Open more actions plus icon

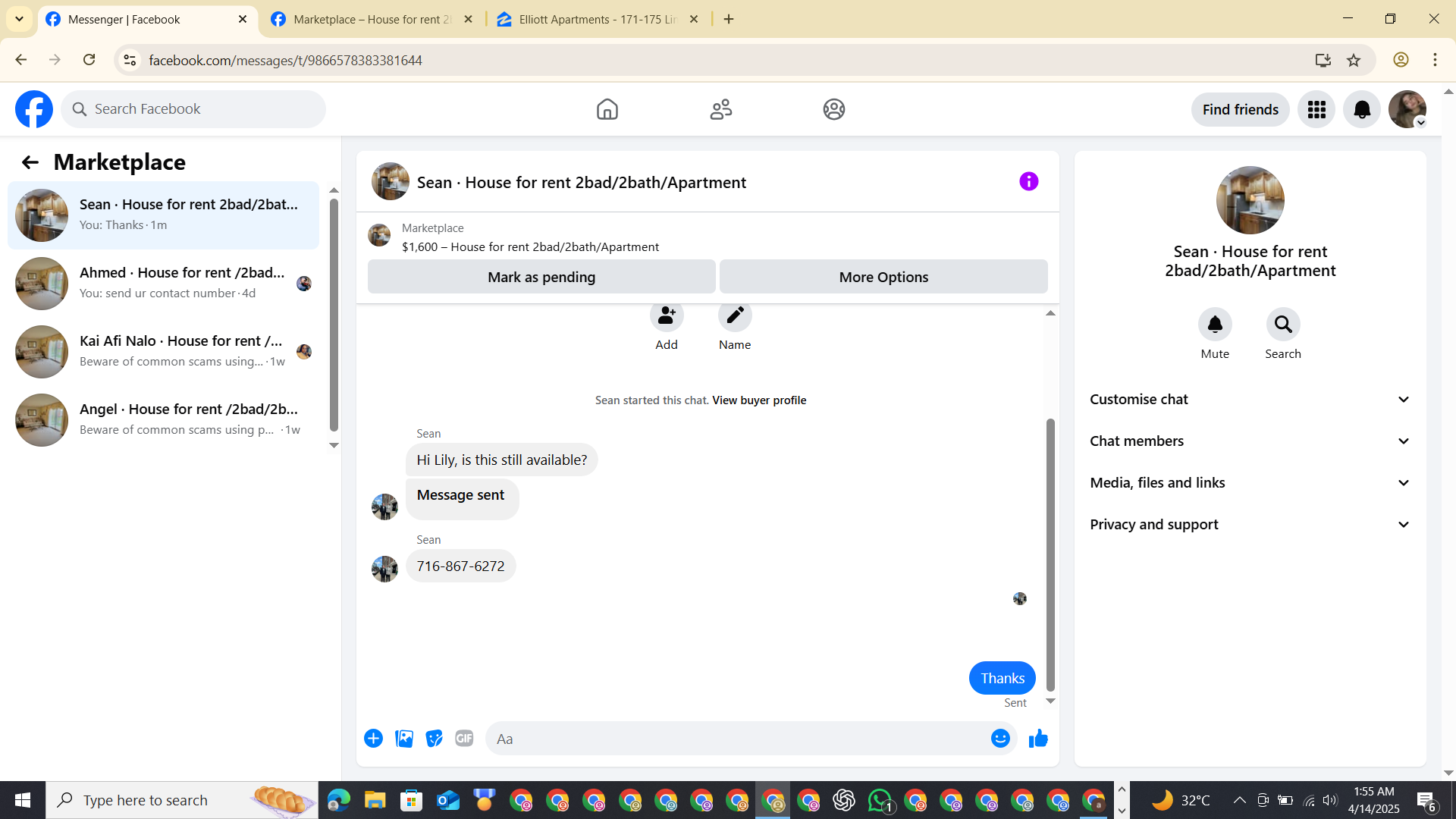(373, 738)
